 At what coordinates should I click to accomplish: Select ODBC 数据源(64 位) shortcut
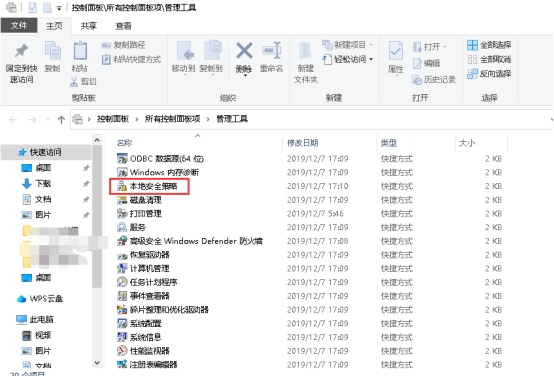[x=160, y=159]
